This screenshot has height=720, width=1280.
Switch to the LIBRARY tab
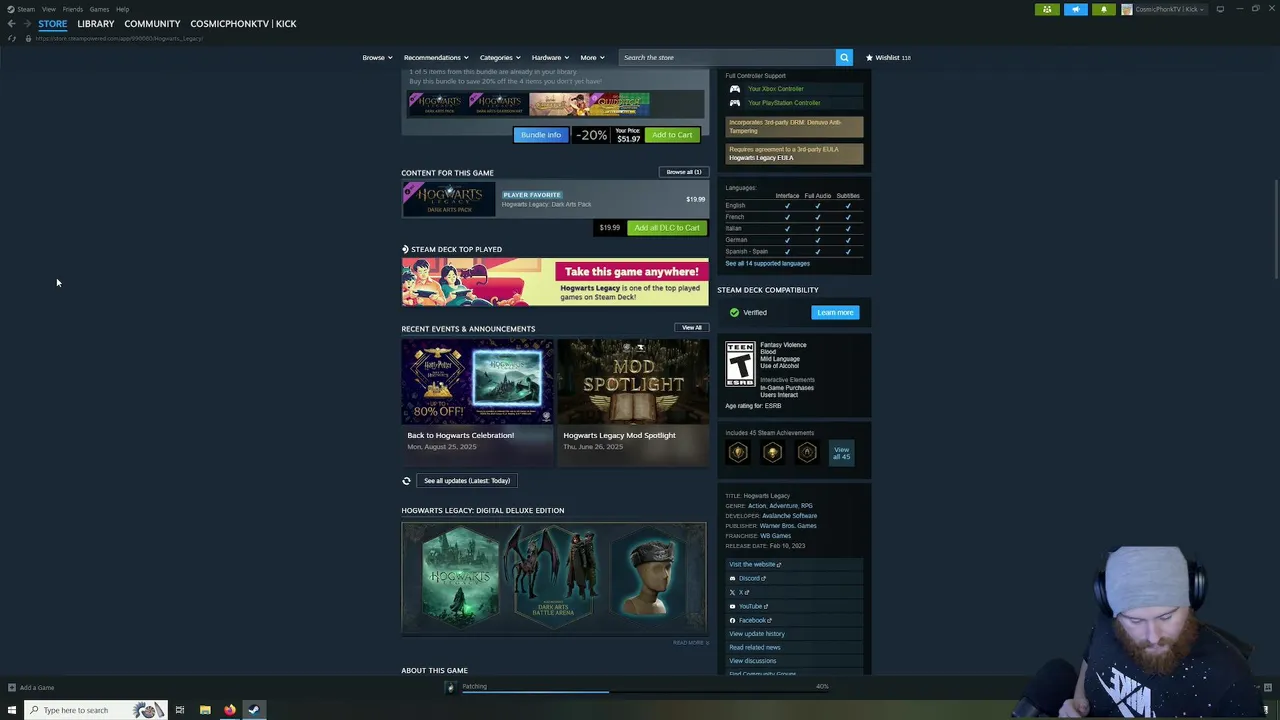pos(96,23)
